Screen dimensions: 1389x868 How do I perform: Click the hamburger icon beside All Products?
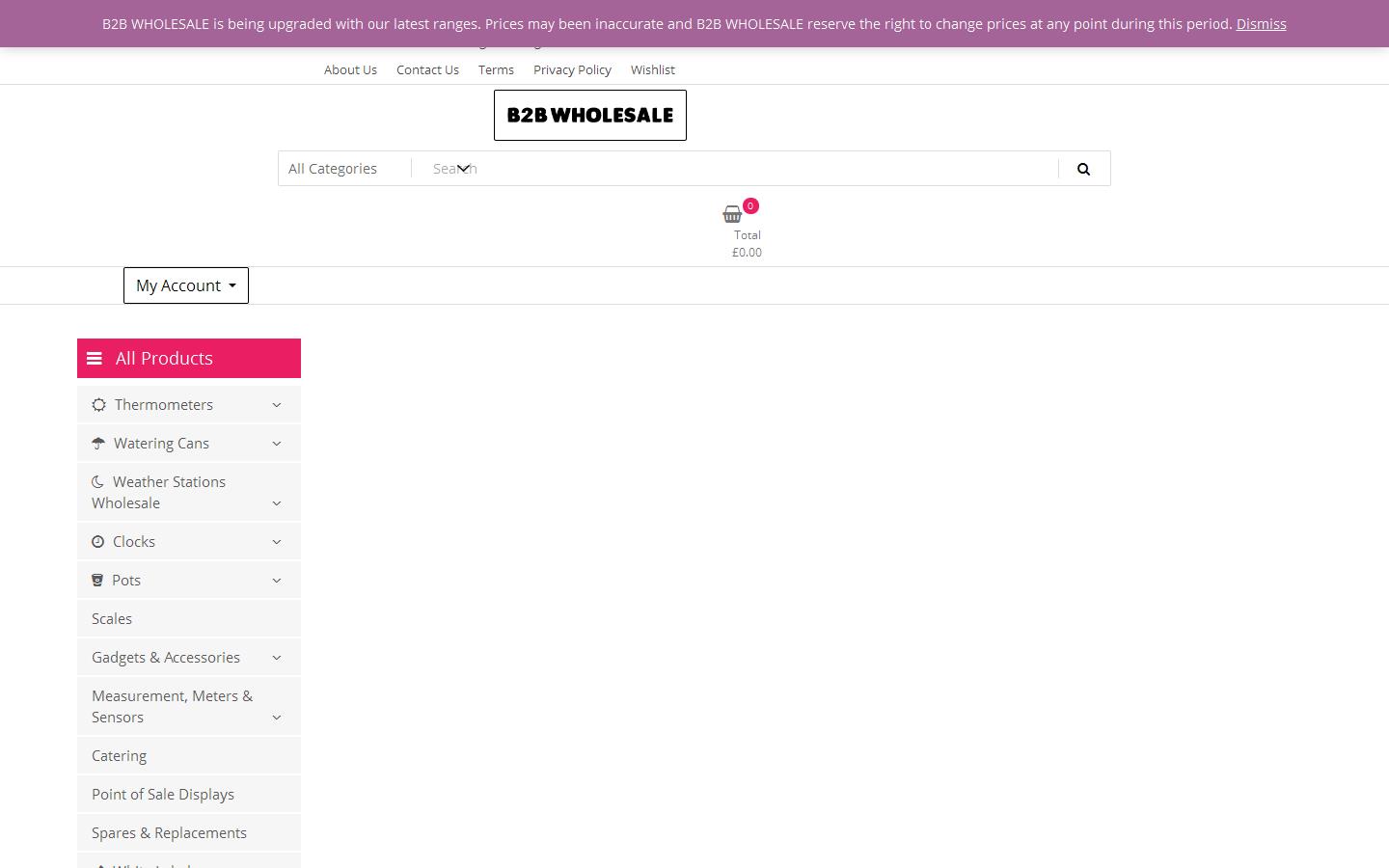click(x=95, y=359)
